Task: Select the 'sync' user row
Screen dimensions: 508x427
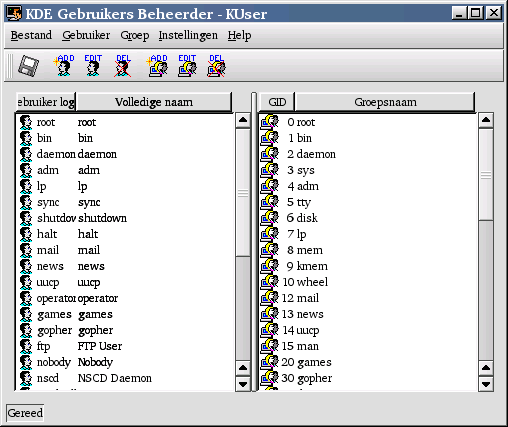Action: pos(124,202)
